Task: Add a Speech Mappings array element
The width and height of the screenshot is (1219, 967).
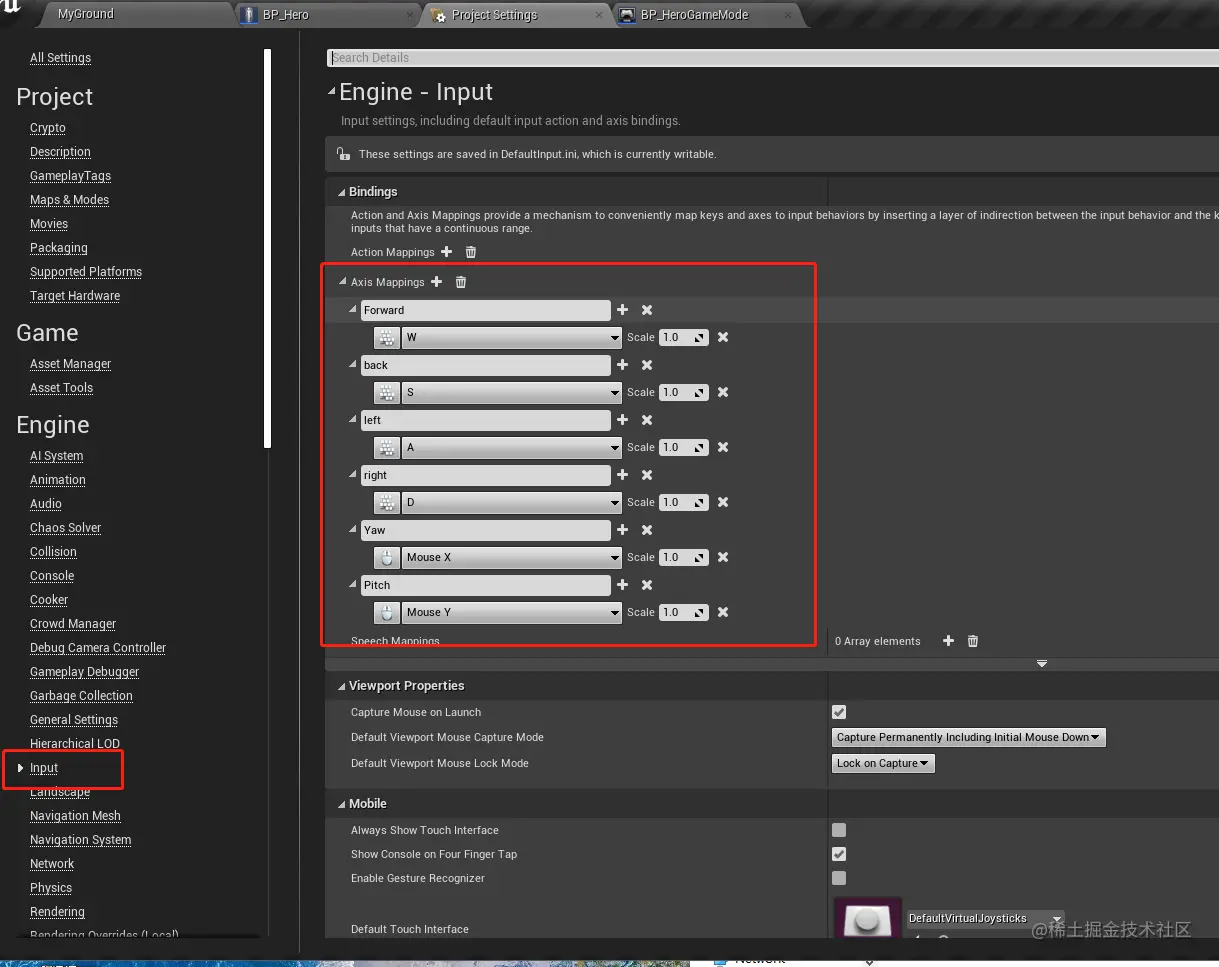Action: pos(949,641)
